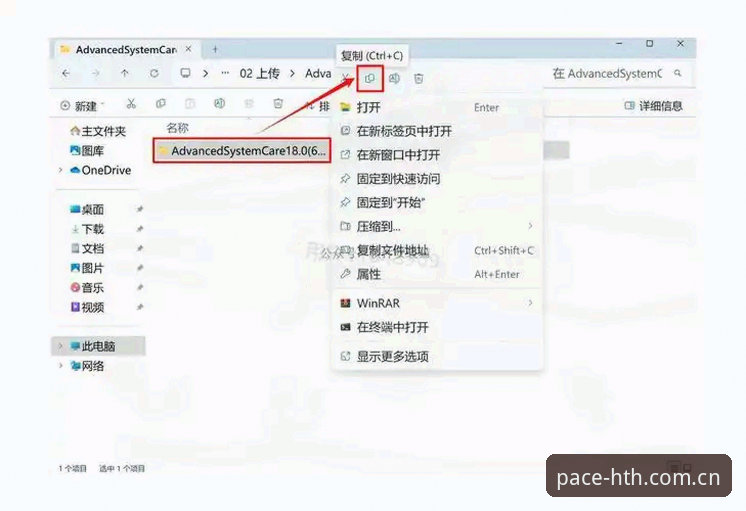
Task: Click the pin icon next to 下载
Action: 140,229
